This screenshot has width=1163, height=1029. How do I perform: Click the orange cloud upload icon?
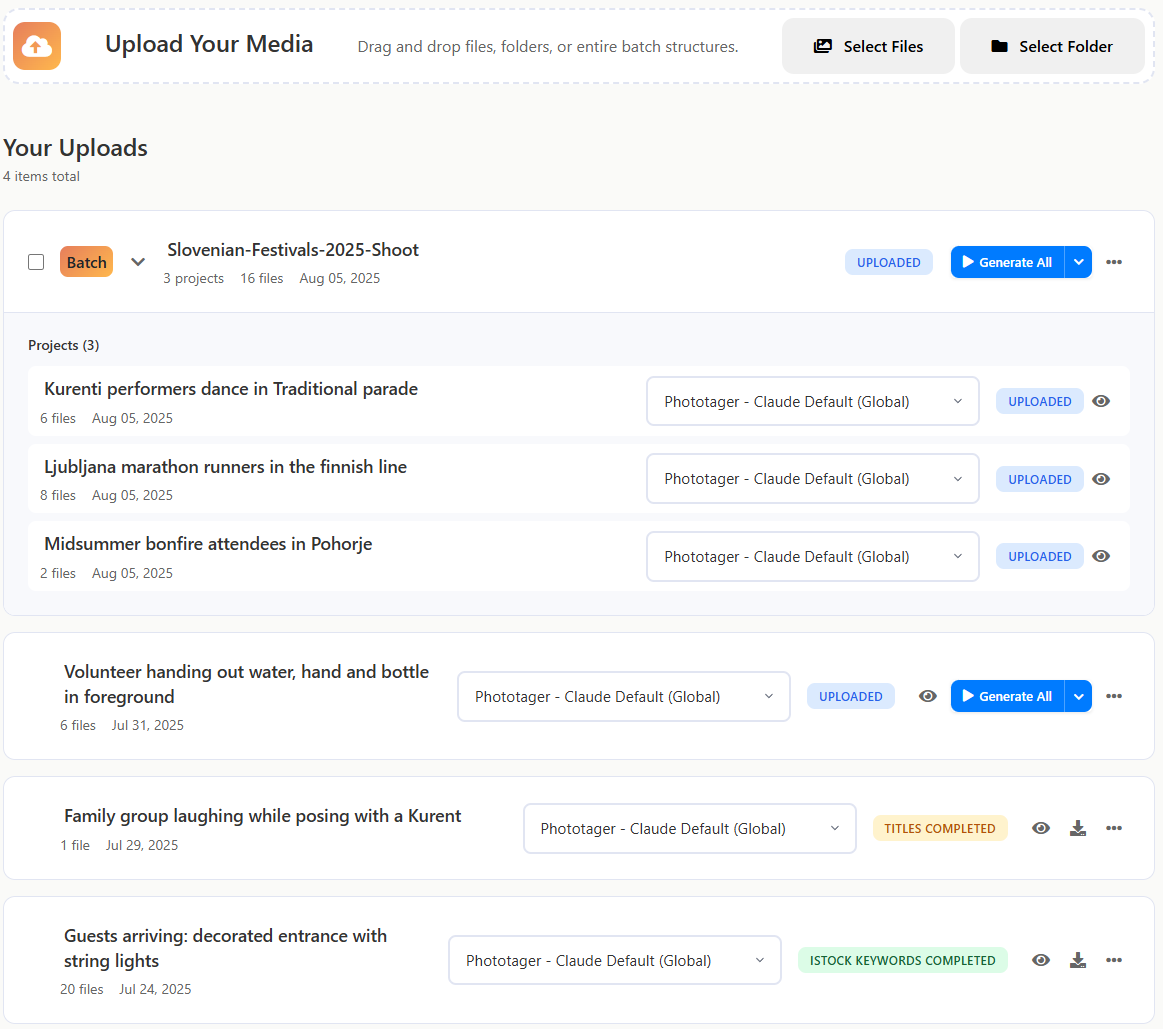click(37, 46)
